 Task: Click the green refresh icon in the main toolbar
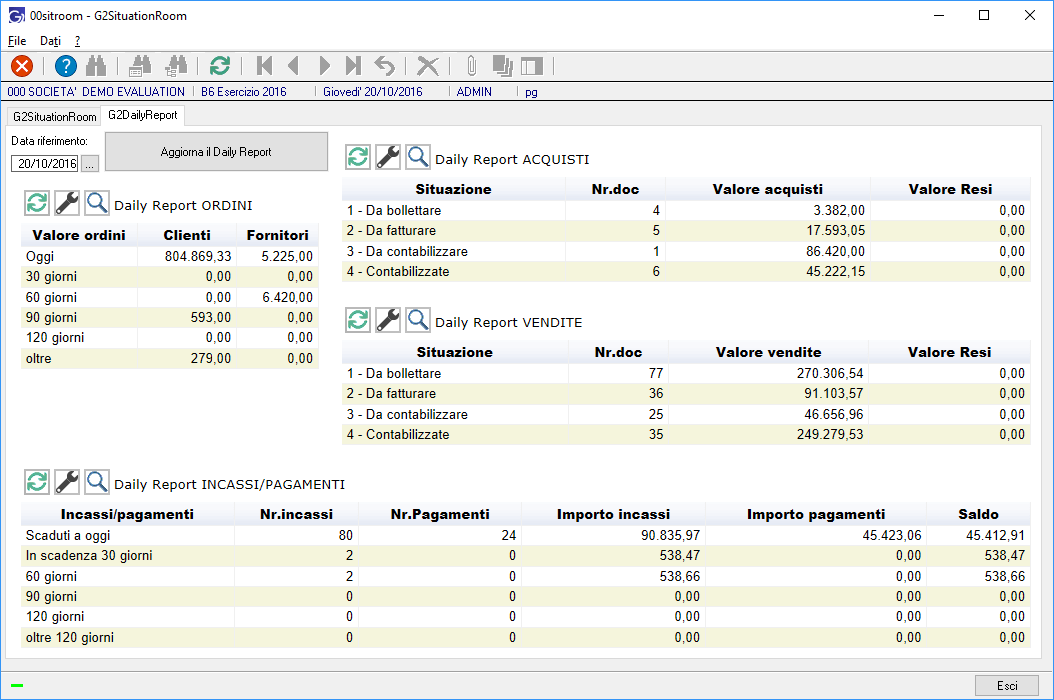pyautogui.click(x=220, y=66)
